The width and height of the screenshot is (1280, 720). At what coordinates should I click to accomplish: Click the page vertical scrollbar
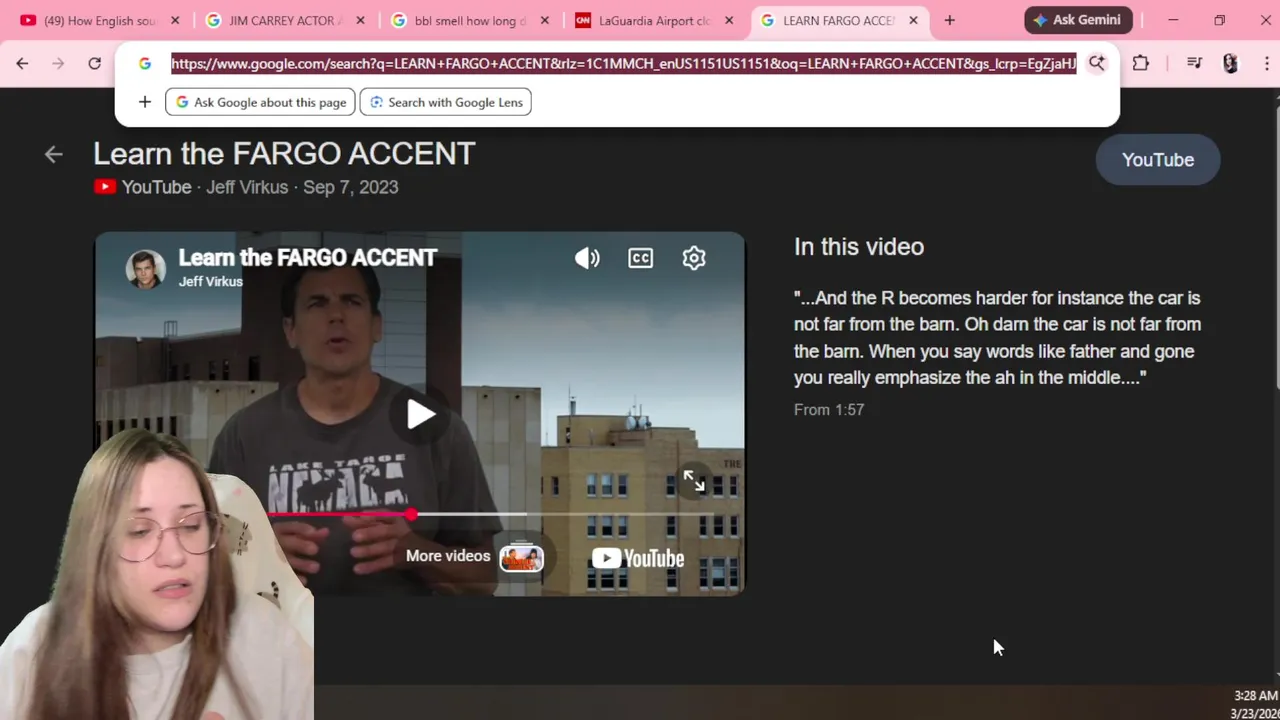tap(1277, 245)
